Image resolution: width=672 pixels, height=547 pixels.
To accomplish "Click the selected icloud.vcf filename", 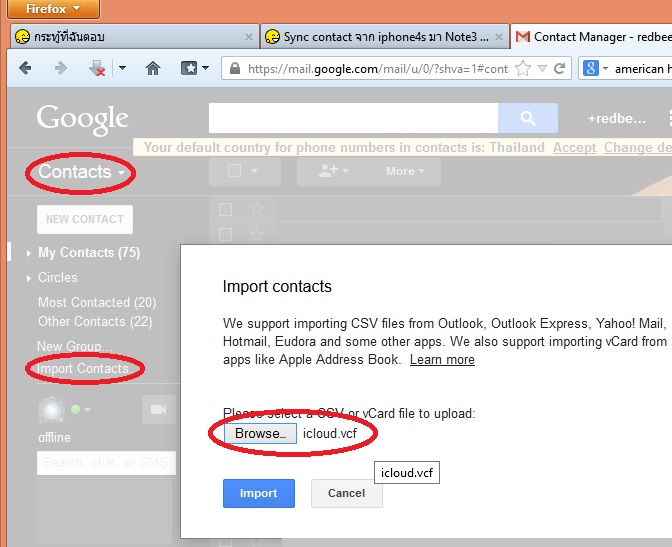I will pos(330,433).
